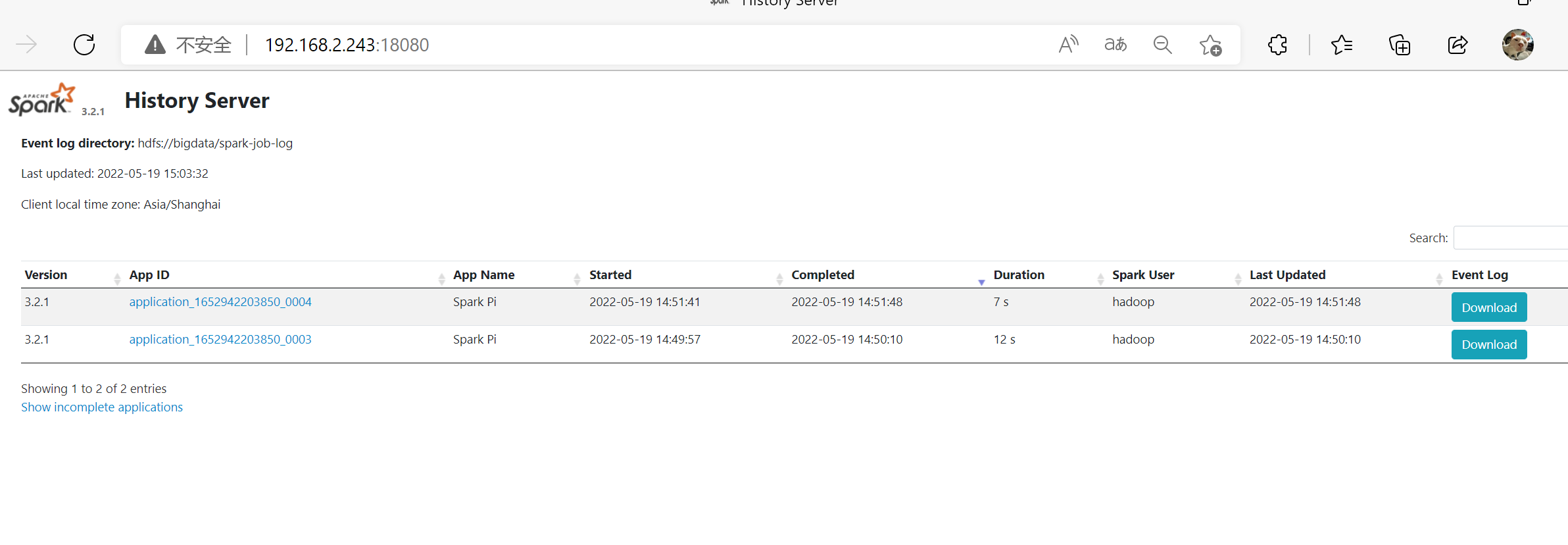Click the zoom out magnifier icon

1163,45
